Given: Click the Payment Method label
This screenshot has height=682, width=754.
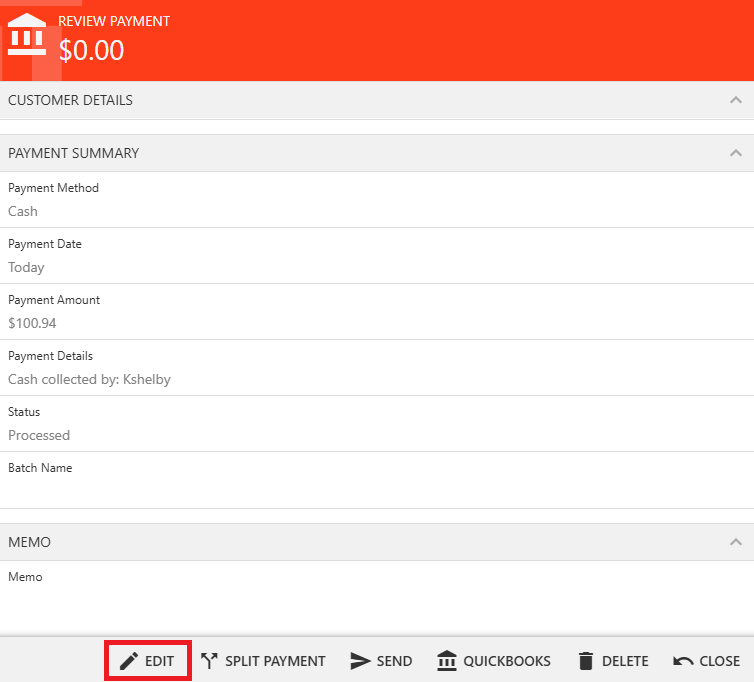Looking at the screenshot, I should [53, 188].
